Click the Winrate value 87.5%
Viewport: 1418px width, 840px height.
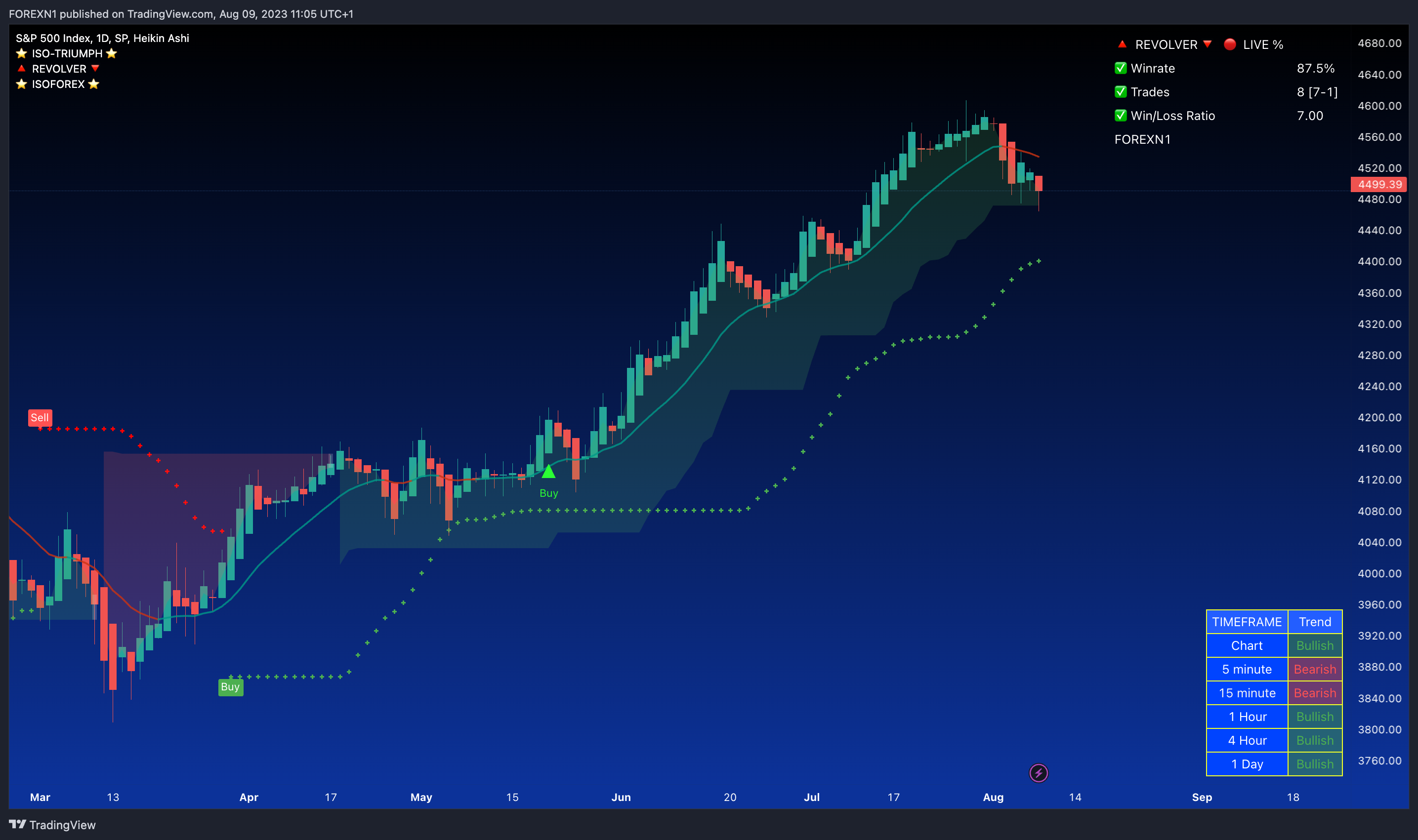pos(1316,68)
